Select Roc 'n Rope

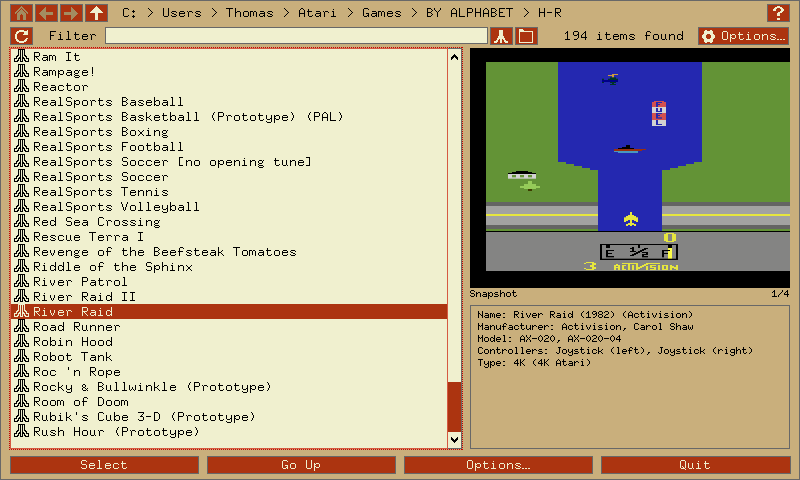tap(229, 372)
